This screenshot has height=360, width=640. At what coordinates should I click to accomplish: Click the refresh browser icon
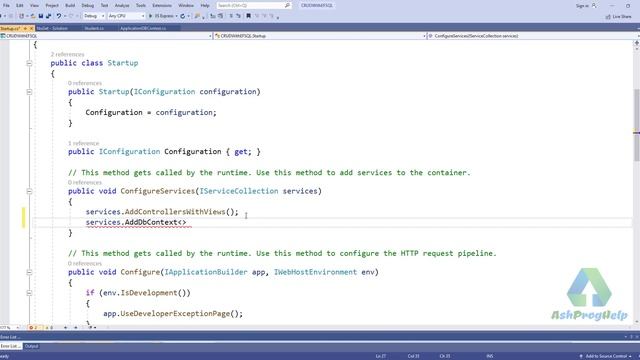pos(182,16)
